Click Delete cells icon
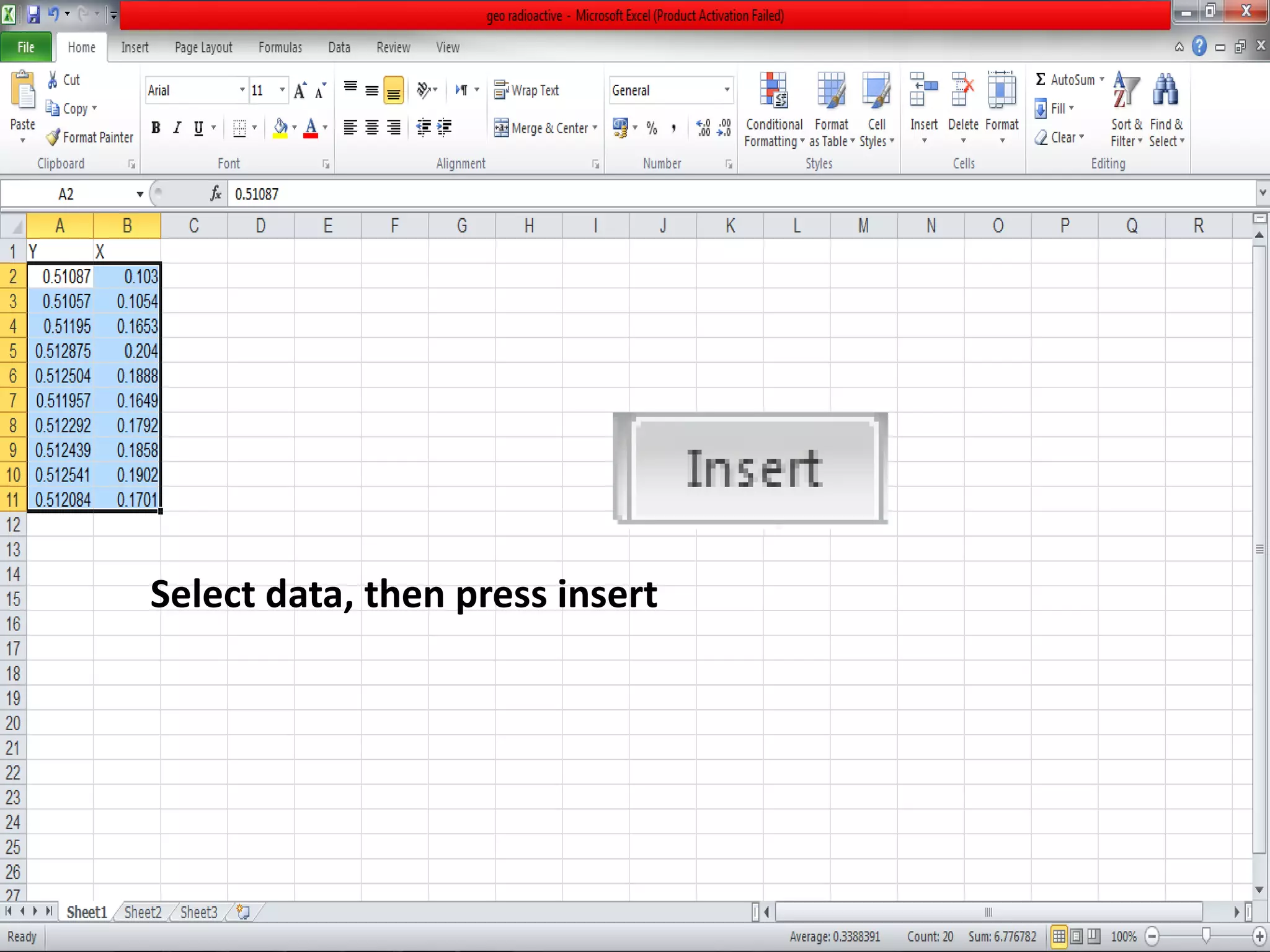 coord(963,90)
